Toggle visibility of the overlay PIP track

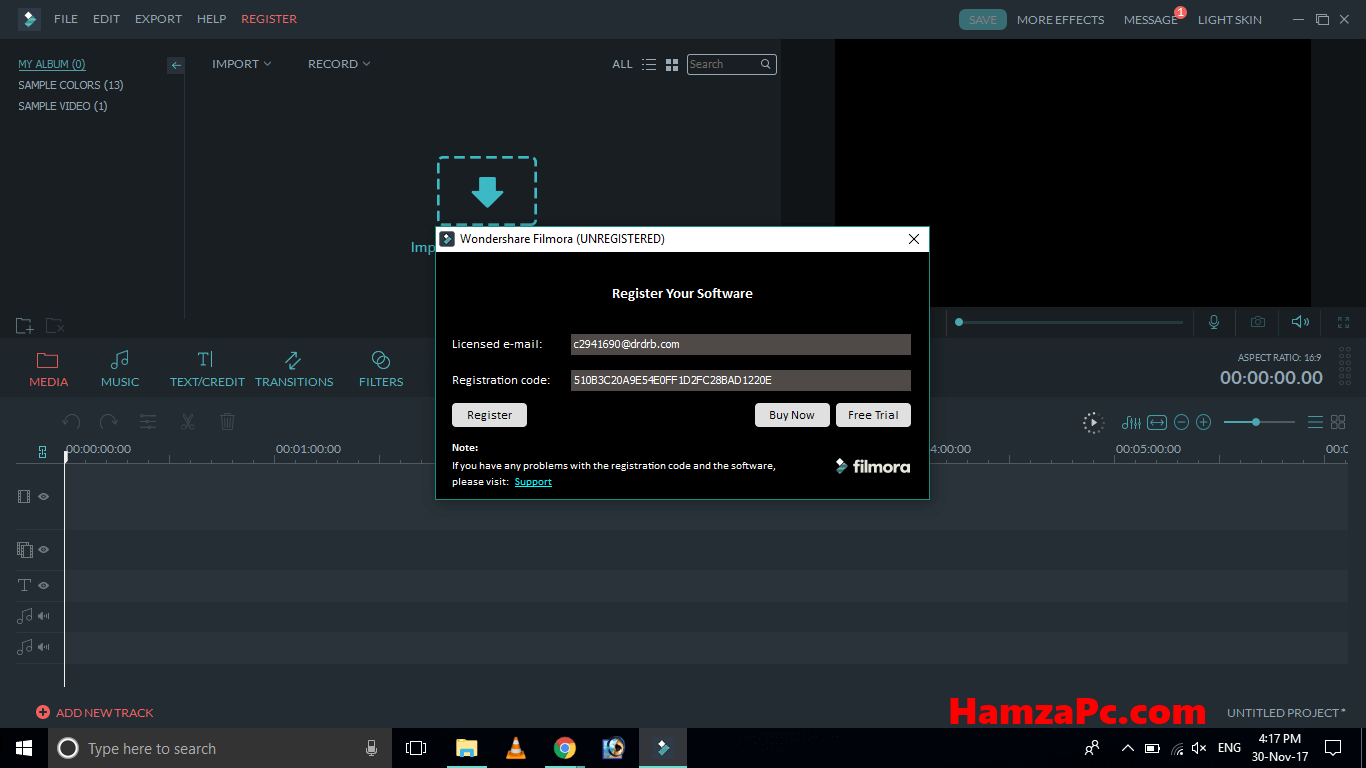pos(44,549)
